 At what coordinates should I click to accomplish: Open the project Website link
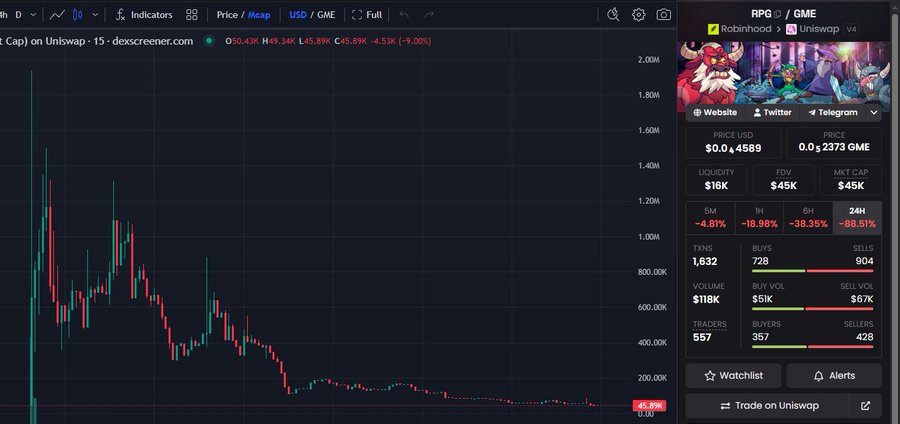[x=715, y=112]
